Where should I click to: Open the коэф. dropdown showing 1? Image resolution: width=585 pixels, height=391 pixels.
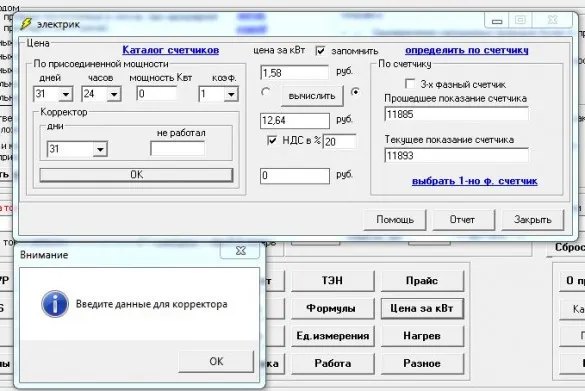click(x=231, y=94)
